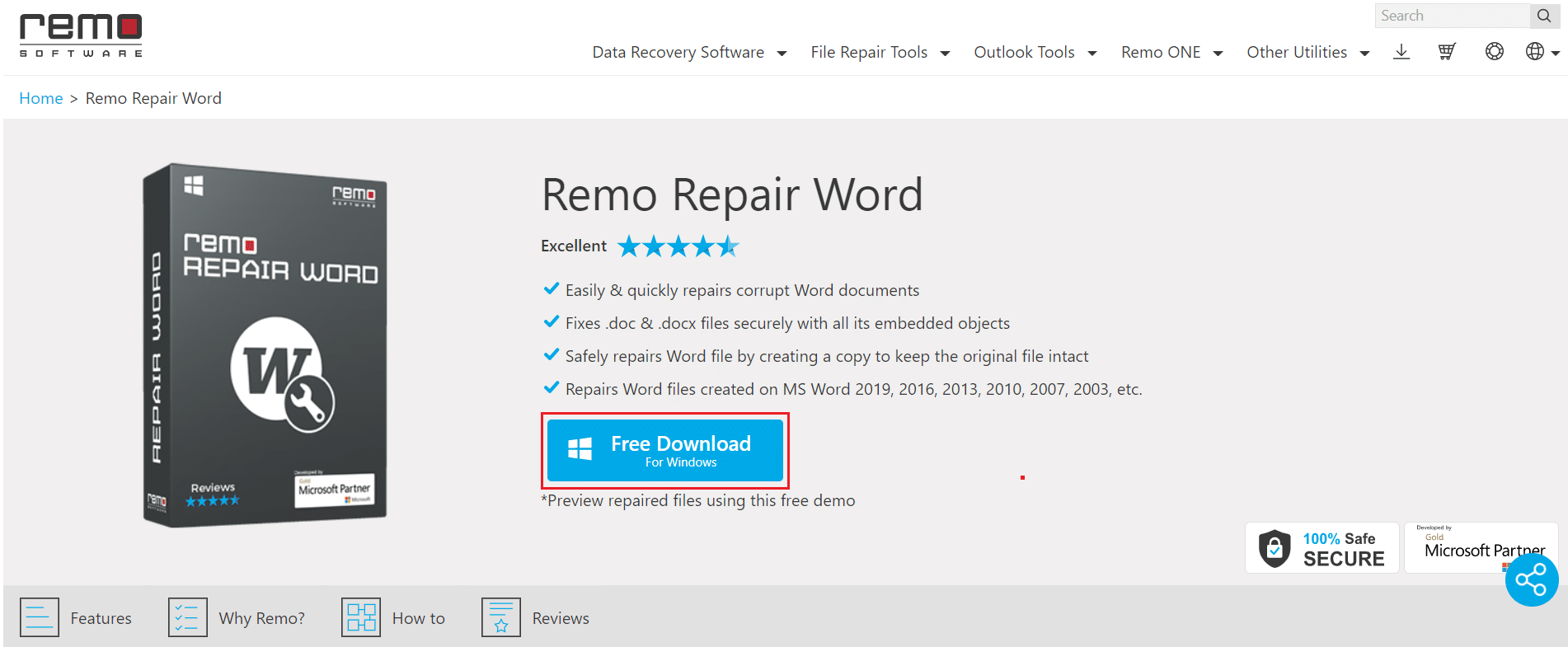The height and width of the screenshot is (647, 1568).
Task: Click the 'Excellent' rating label
Action: click(x=574, y=246)
